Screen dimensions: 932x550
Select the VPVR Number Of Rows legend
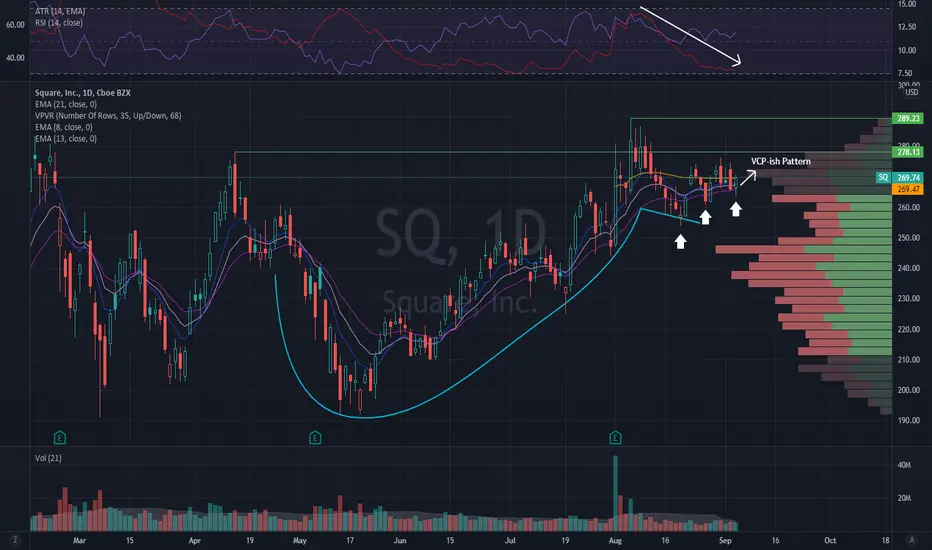point(108,115)
